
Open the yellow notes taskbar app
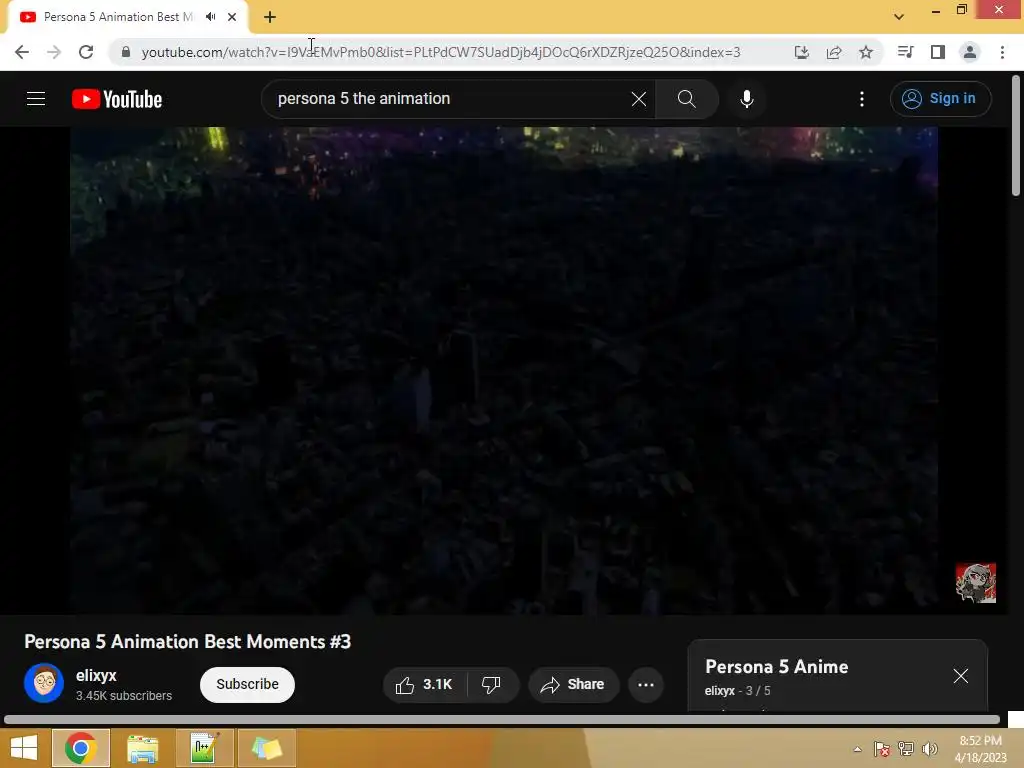266,748
